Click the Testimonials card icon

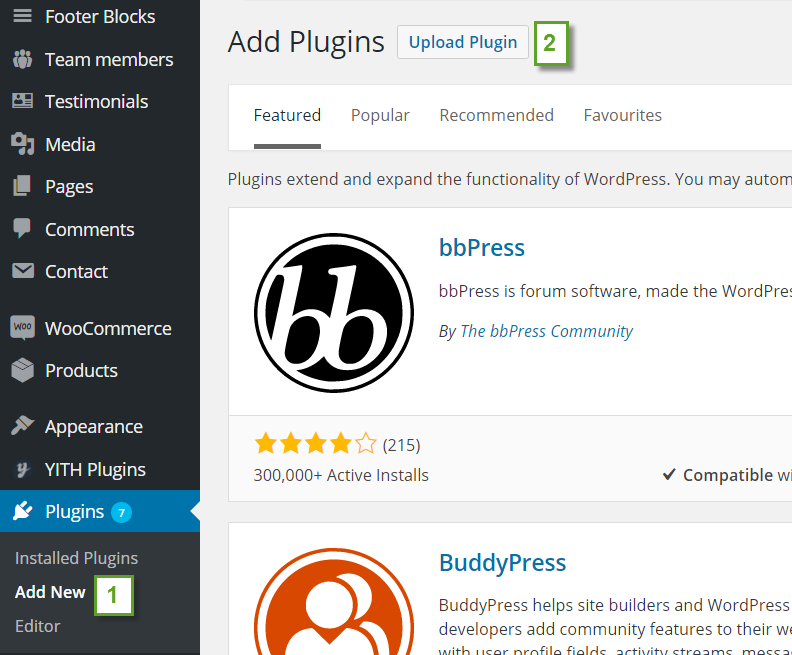pyautogui.click(x=22, y=101)
